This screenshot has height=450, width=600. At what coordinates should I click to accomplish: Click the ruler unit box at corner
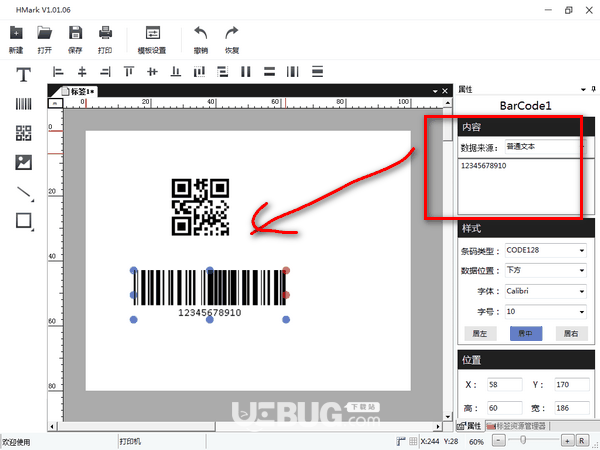(55, 103)
